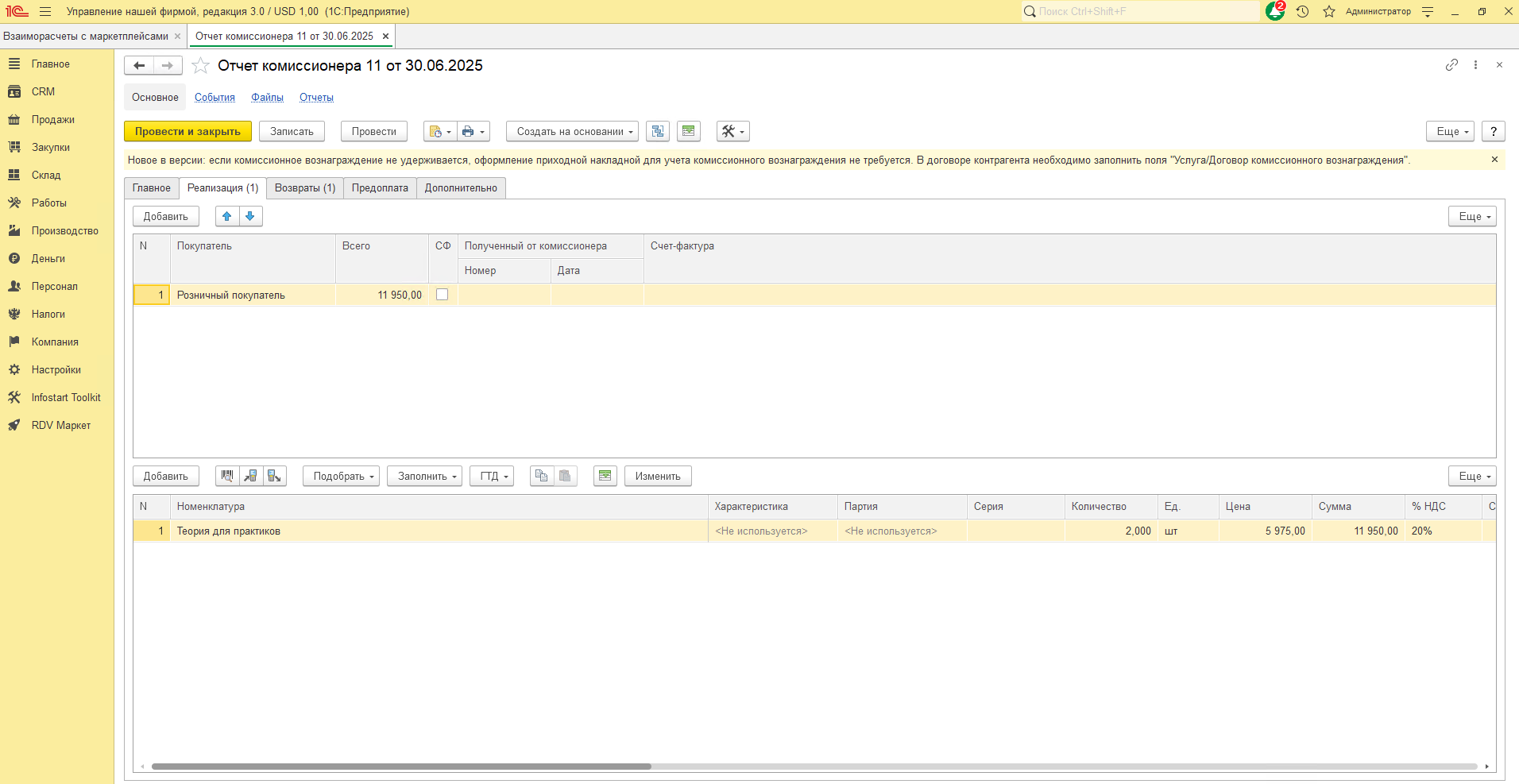
Task: Open notifications bell icon
Action: tap(1275, 11)
